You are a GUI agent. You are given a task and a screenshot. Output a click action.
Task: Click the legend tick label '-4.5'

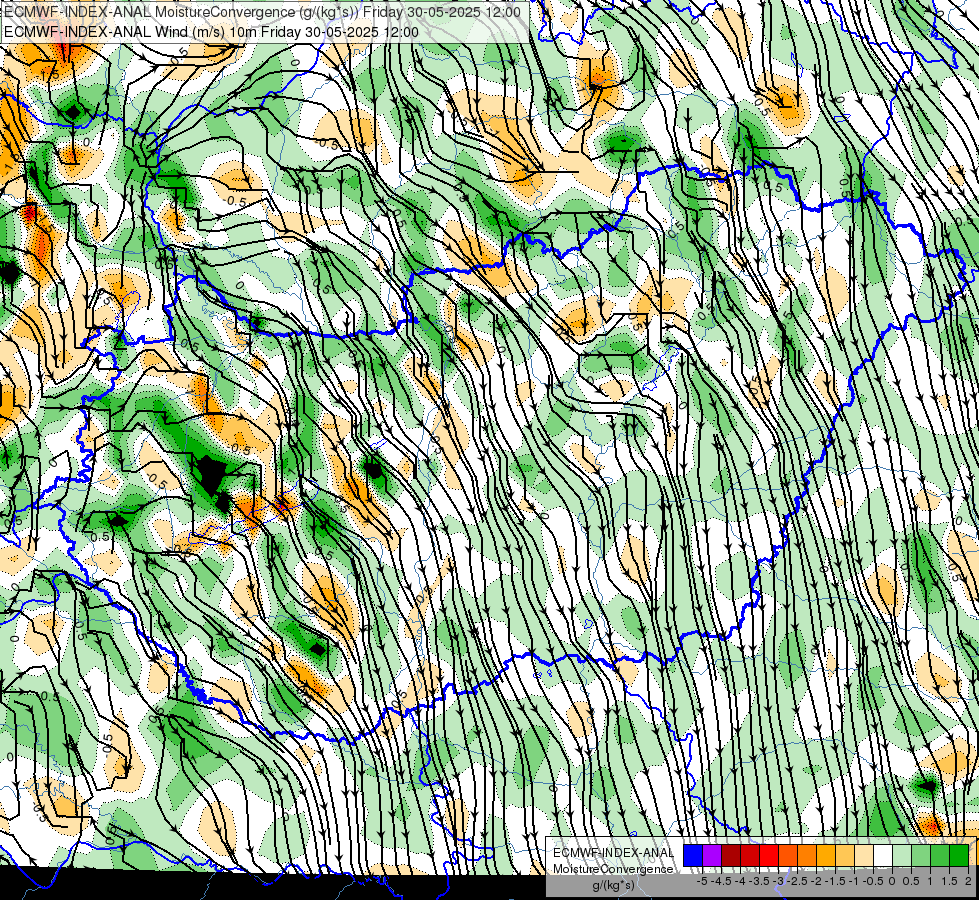click(719, 881)
